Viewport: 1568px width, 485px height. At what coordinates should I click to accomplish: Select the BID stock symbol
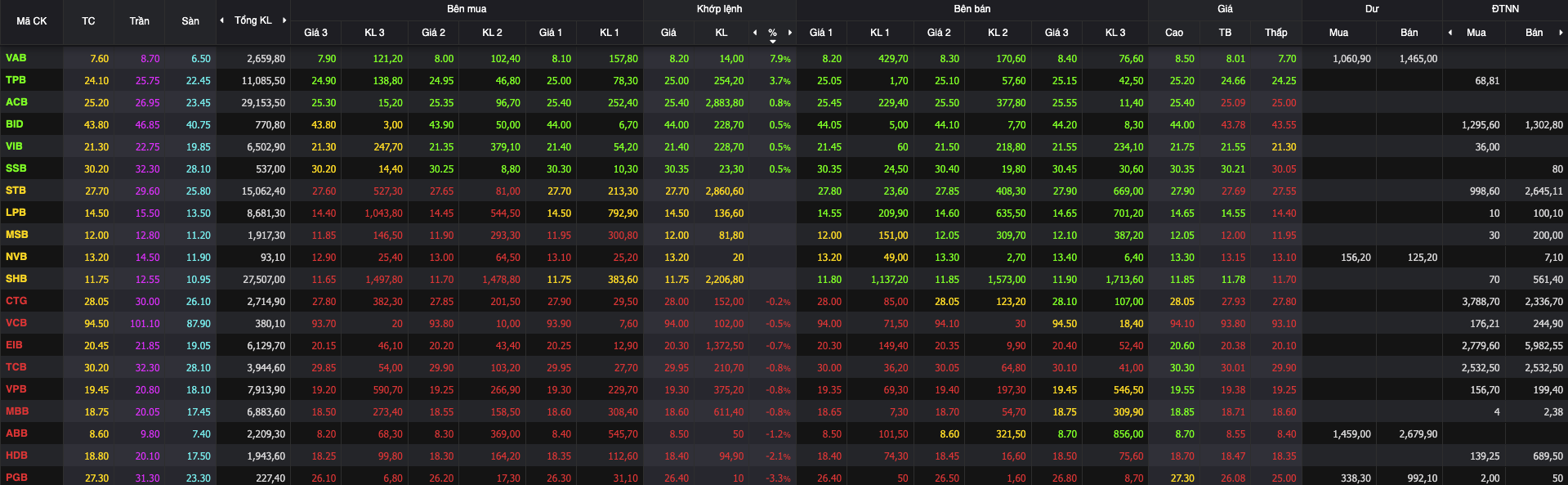(15, 124)
